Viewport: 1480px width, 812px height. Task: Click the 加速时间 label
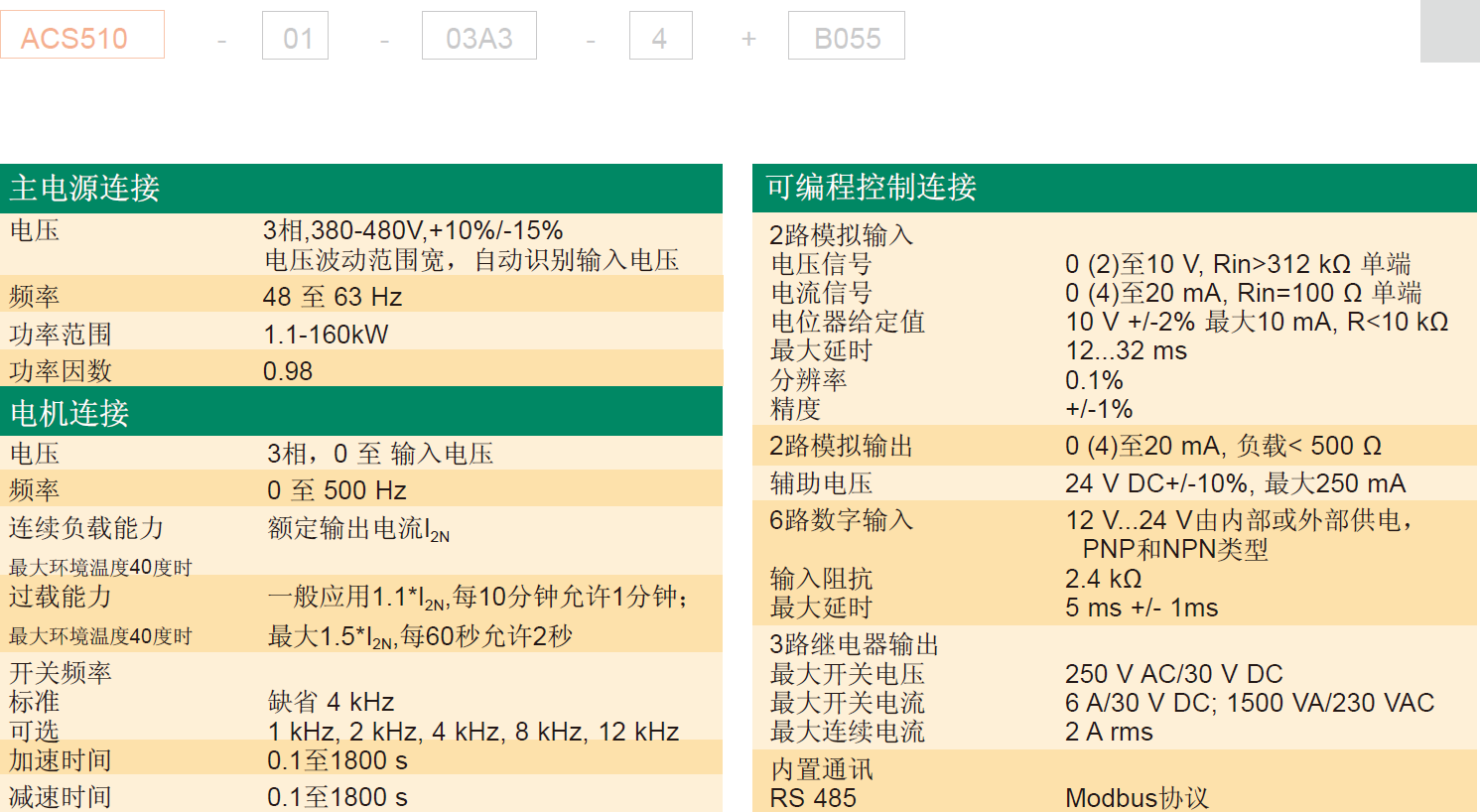(61, 760)
